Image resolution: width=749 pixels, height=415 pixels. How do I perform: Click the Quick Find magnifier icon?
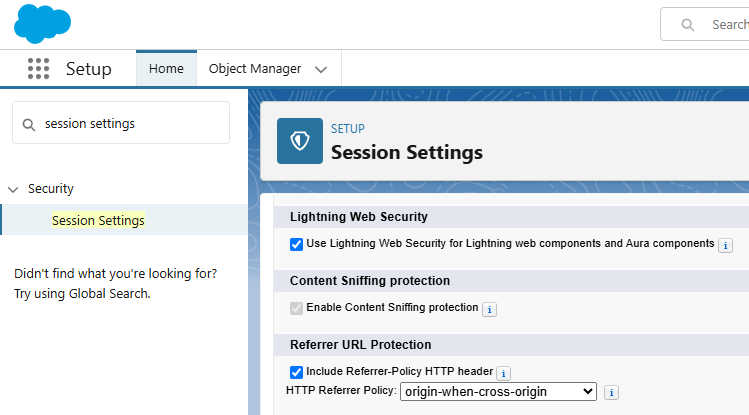click(x=29, y=125)
